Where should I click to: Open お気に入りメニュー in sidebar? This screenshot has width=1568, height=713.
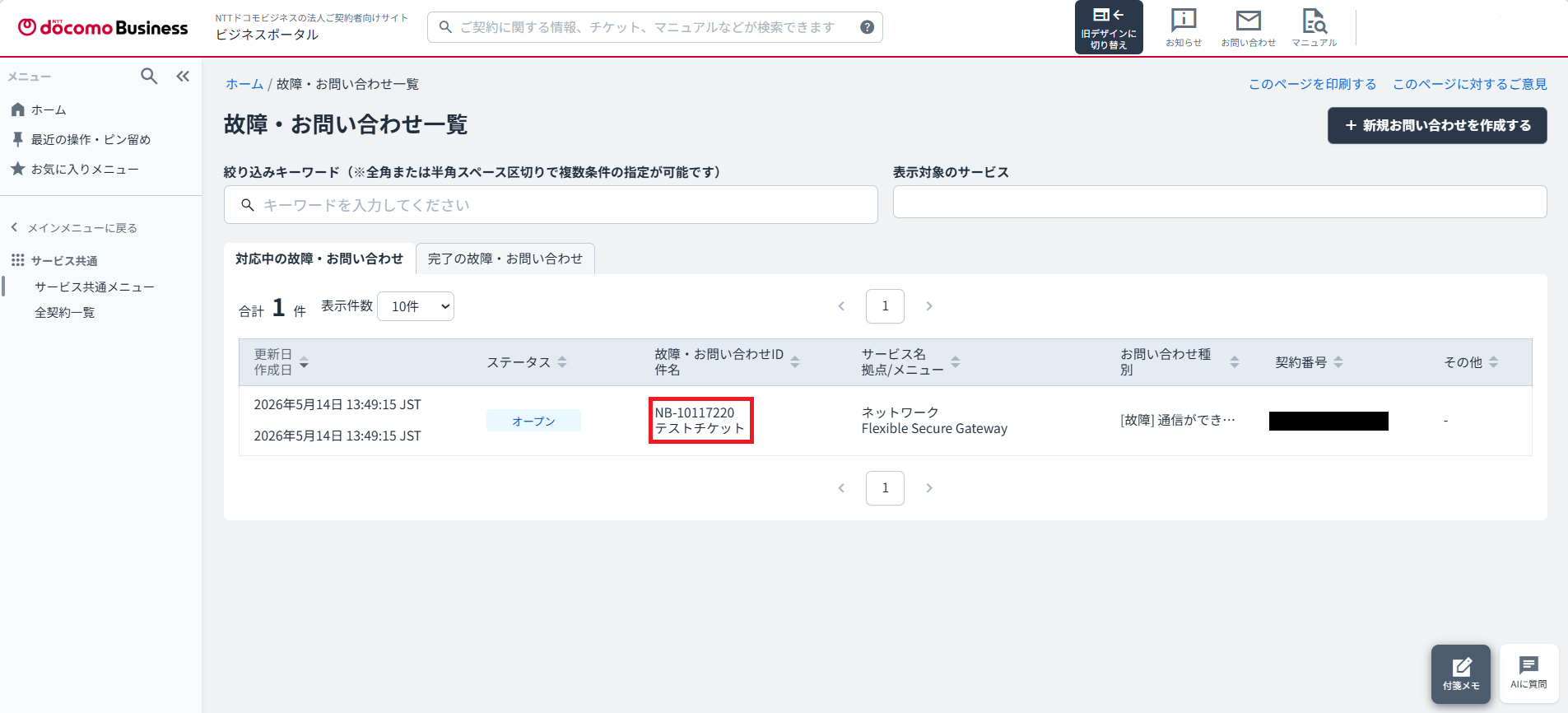(85, 169)
